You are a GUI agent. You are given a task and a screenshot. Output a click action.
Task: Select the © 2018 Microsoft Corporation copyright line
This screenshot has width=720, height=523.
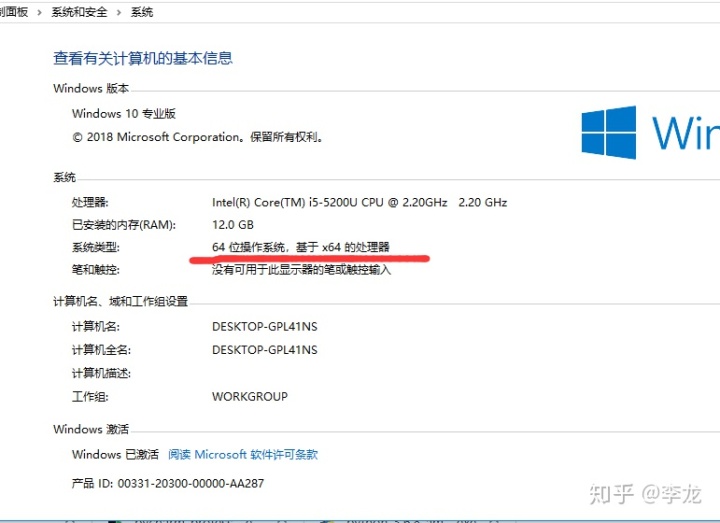coord(198,137)
